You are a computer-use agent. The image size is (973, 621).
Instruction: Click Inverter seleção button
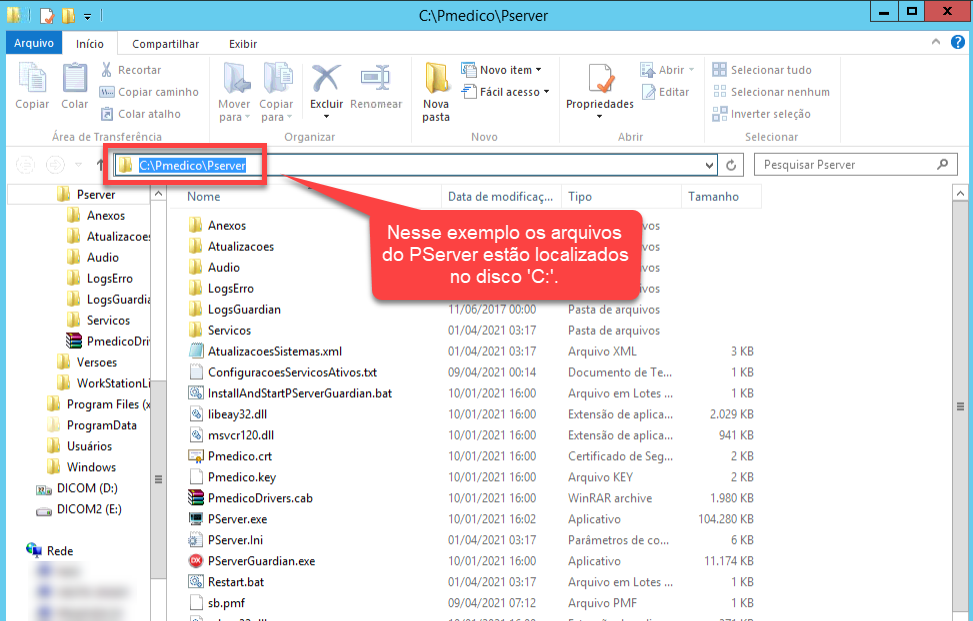click(761, 114)
